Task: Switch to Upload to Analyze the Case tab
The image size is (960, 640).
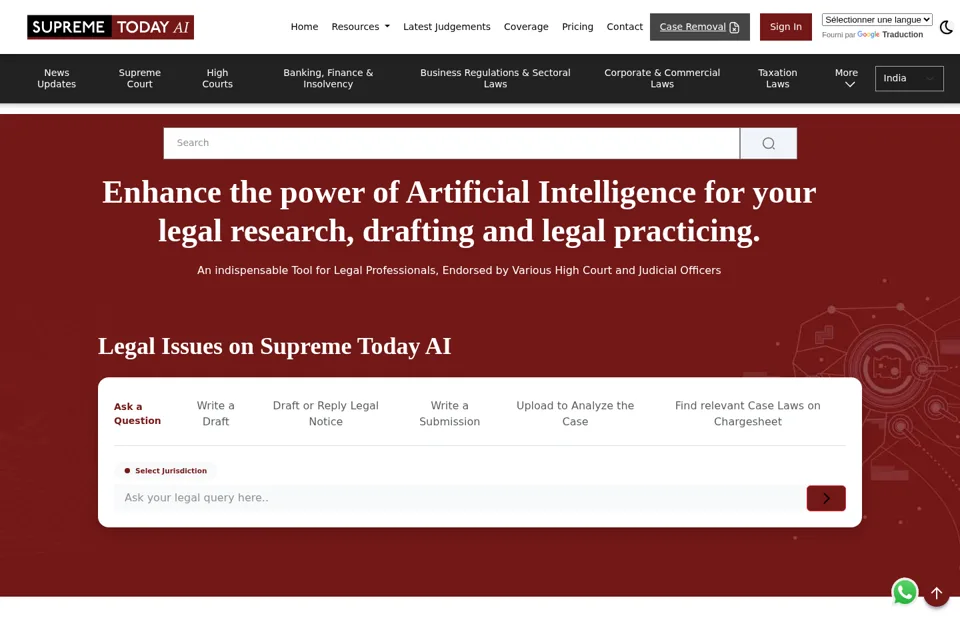Action: tap(575, 413)
